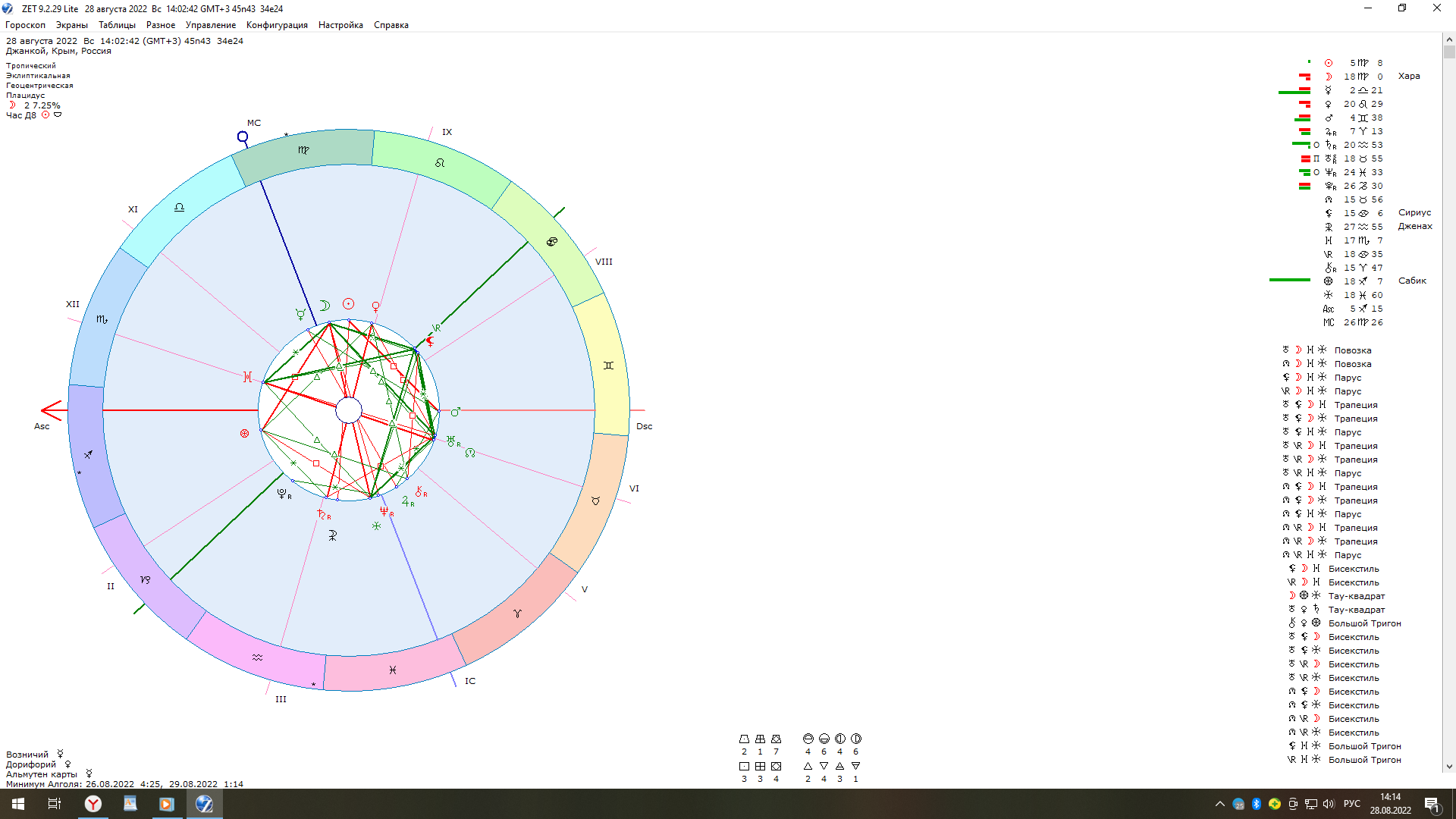Click the Mars symbol near the Descendant
The width and height of the screenshot is (1456, 819).
[x=455, y=412]
